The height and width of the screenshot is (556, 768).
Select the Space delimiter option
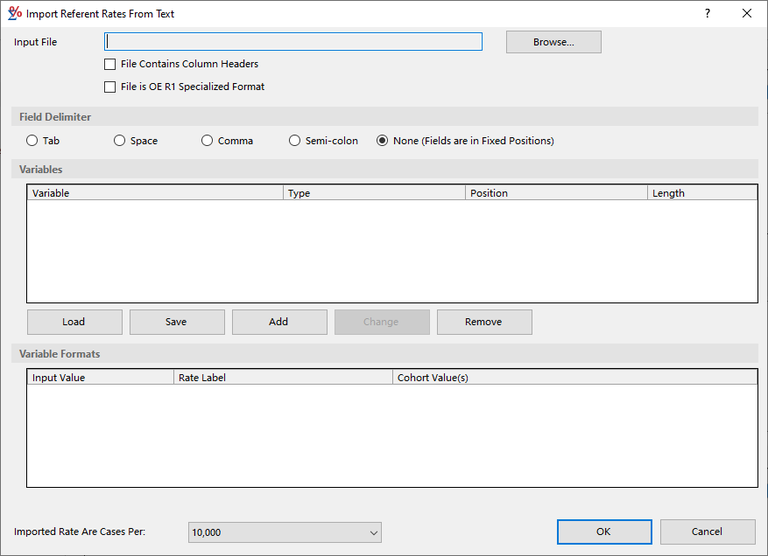click(x=120, y=141)
